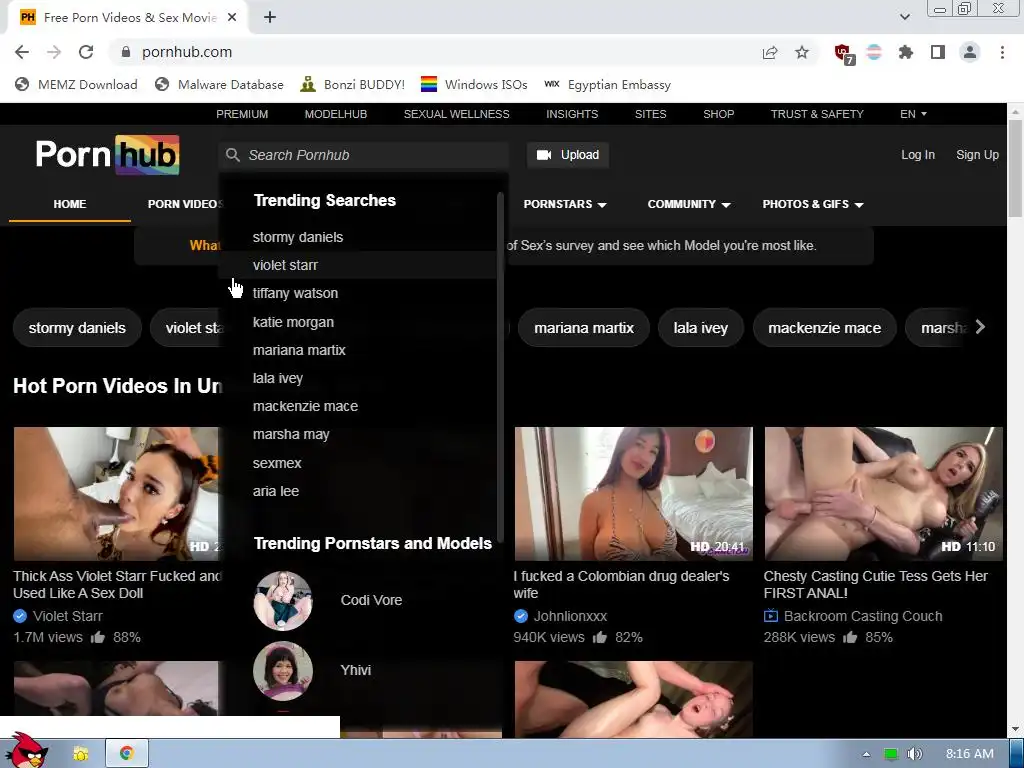Viewport: 1024px width, 768px height.
Task: Select the HOME navigation tab
Action: click(70, 204)
